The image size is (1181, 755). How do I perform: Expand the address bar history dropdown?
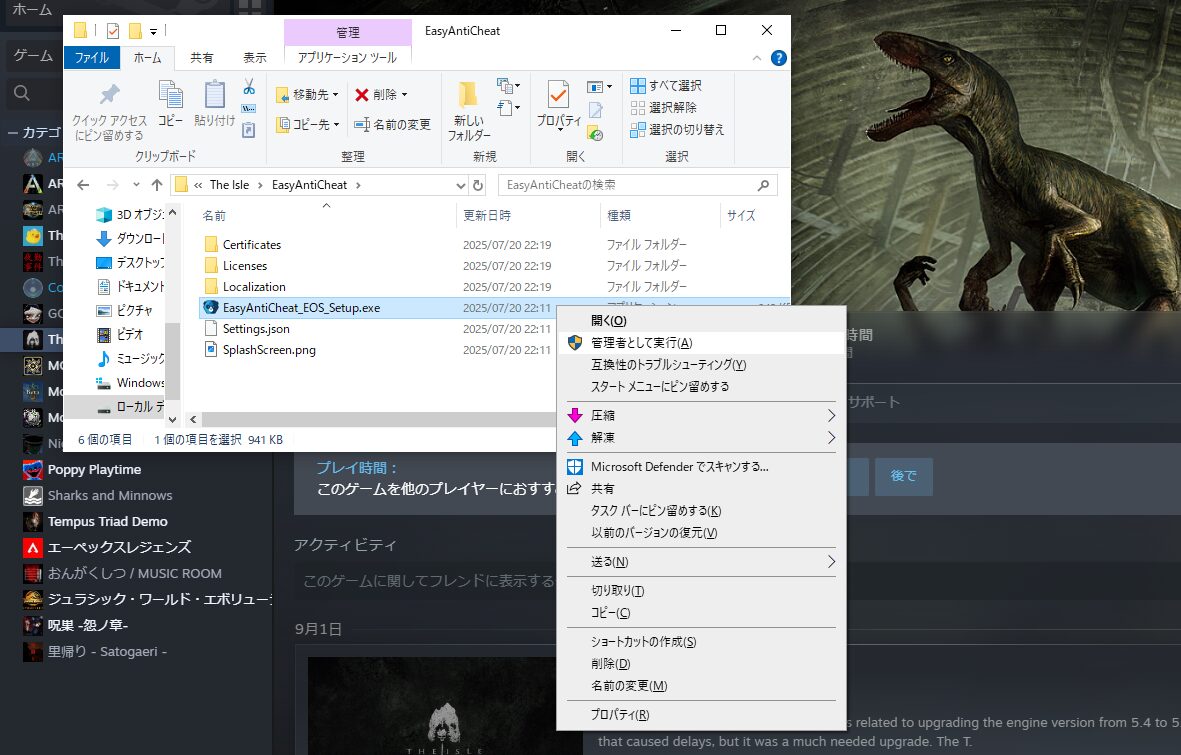460,185
